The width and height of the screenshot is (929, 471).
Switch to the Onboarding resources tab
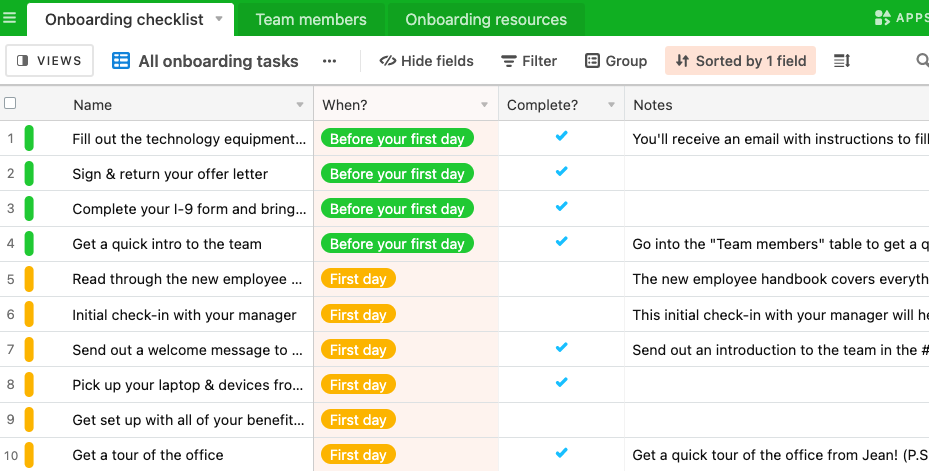click(486, 20)
